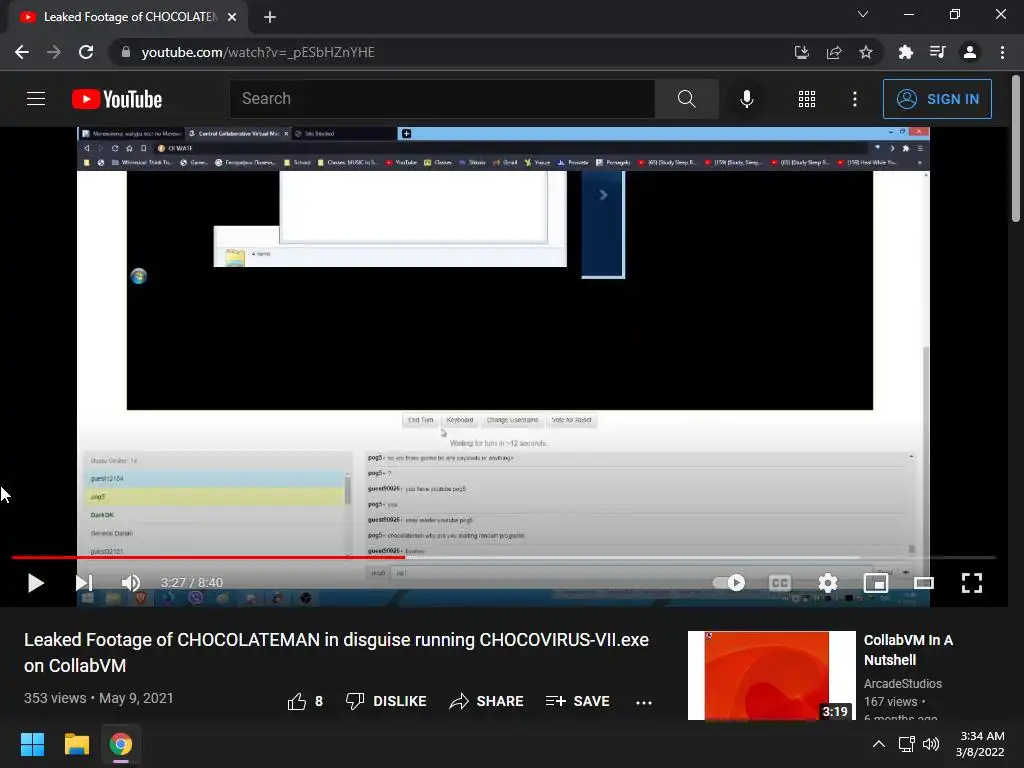Image resolution: width=1024 pixels, height=768 pixels.
Task: Open Chrome profile icon
Action: [970, 52]
